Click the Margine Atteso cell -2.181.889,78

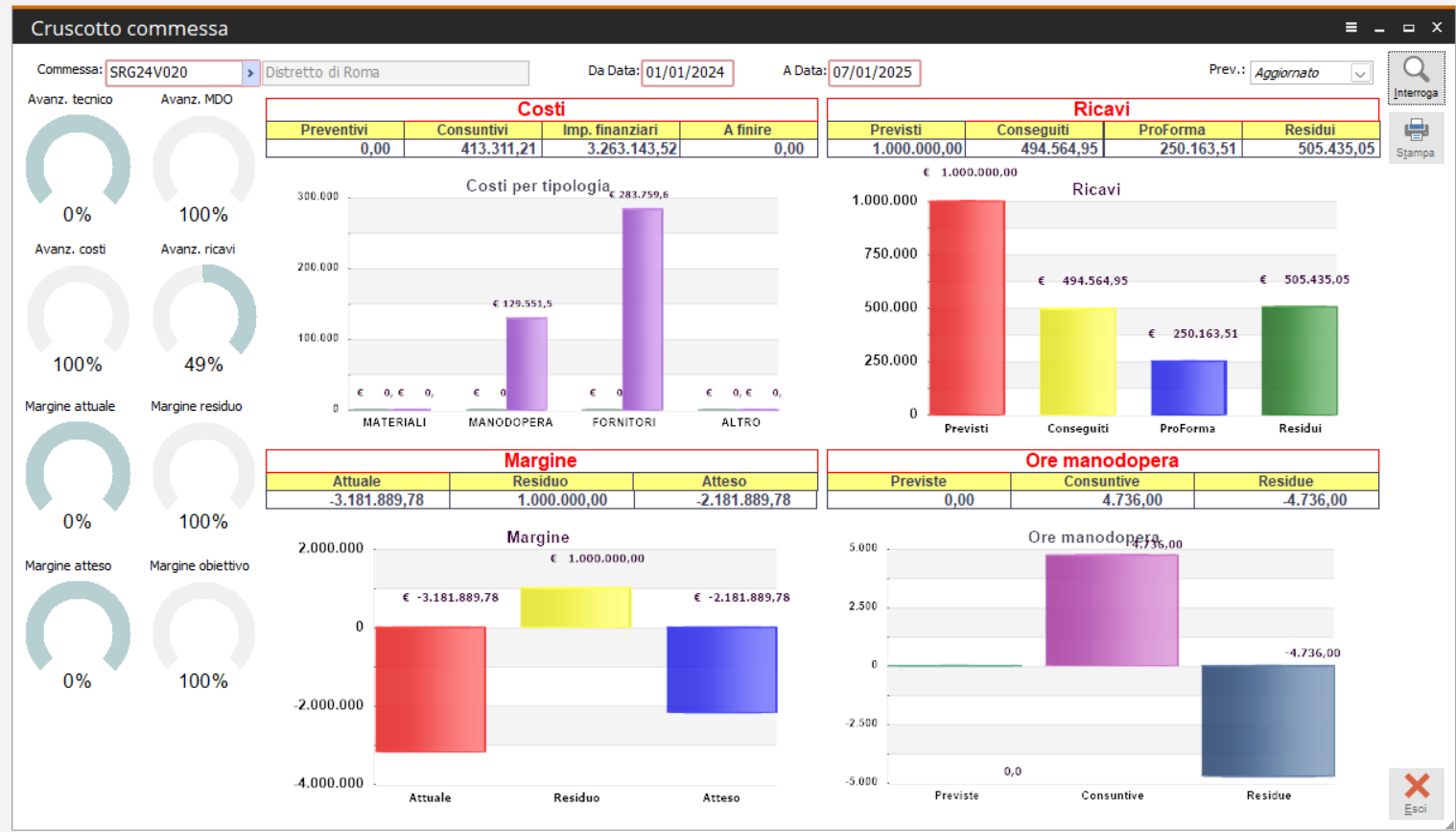725,500
